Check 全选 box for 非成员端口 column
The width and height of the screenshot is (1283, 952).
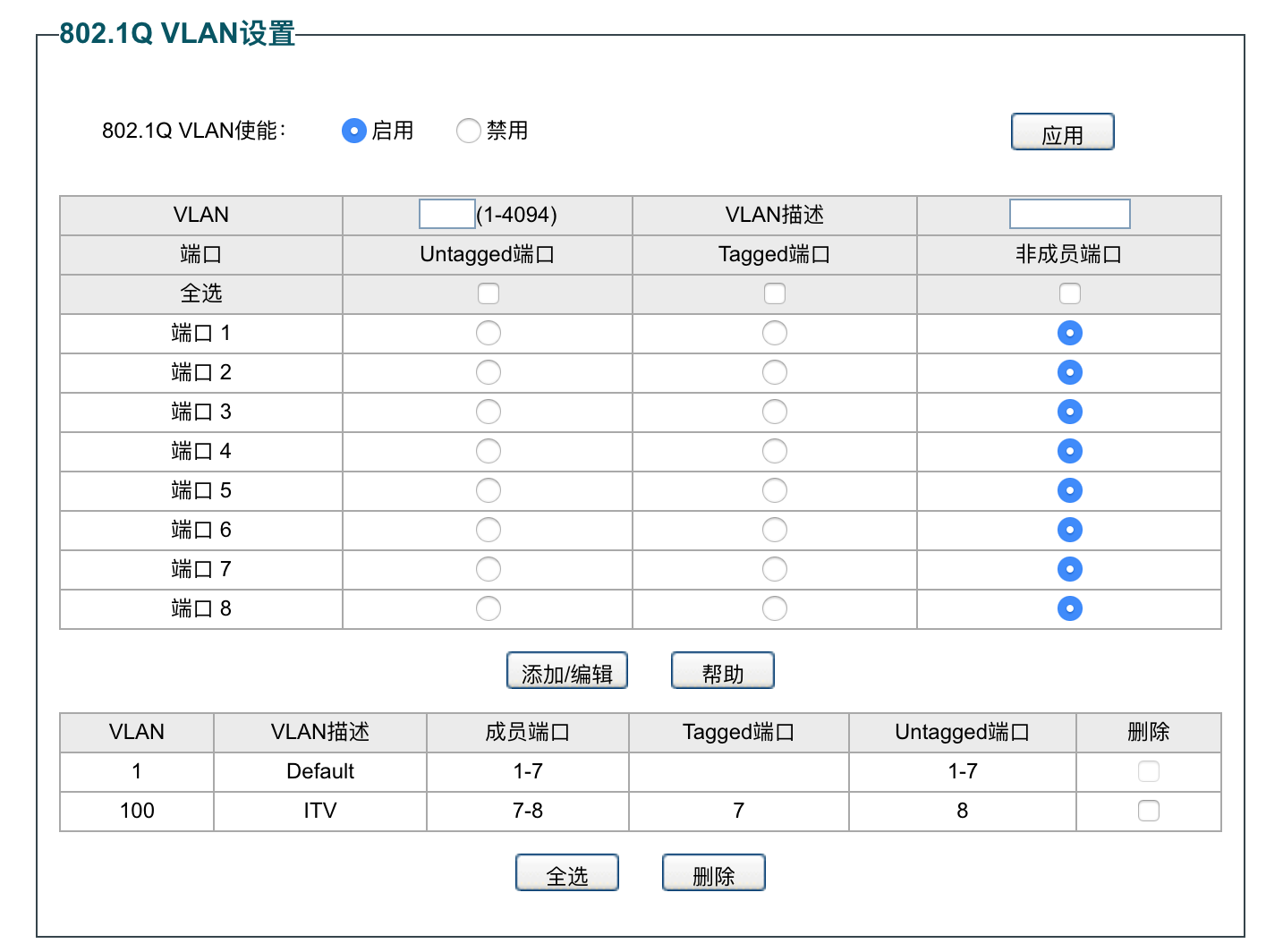click(1069, 293)
